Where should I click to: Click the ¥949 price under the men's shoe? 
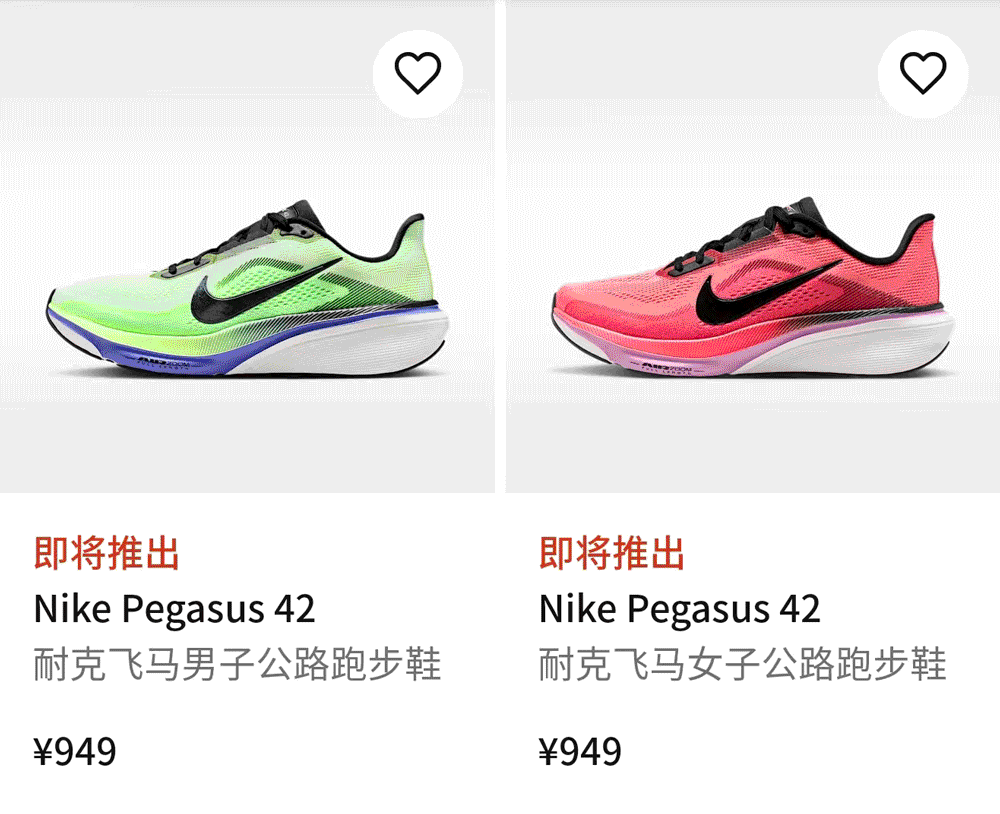[75, 751]
